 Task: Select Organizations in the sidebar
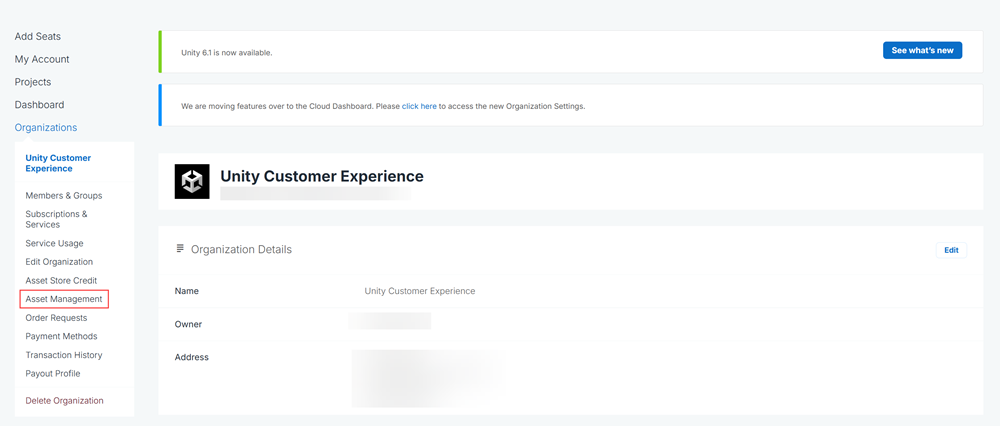pos(46,128)
